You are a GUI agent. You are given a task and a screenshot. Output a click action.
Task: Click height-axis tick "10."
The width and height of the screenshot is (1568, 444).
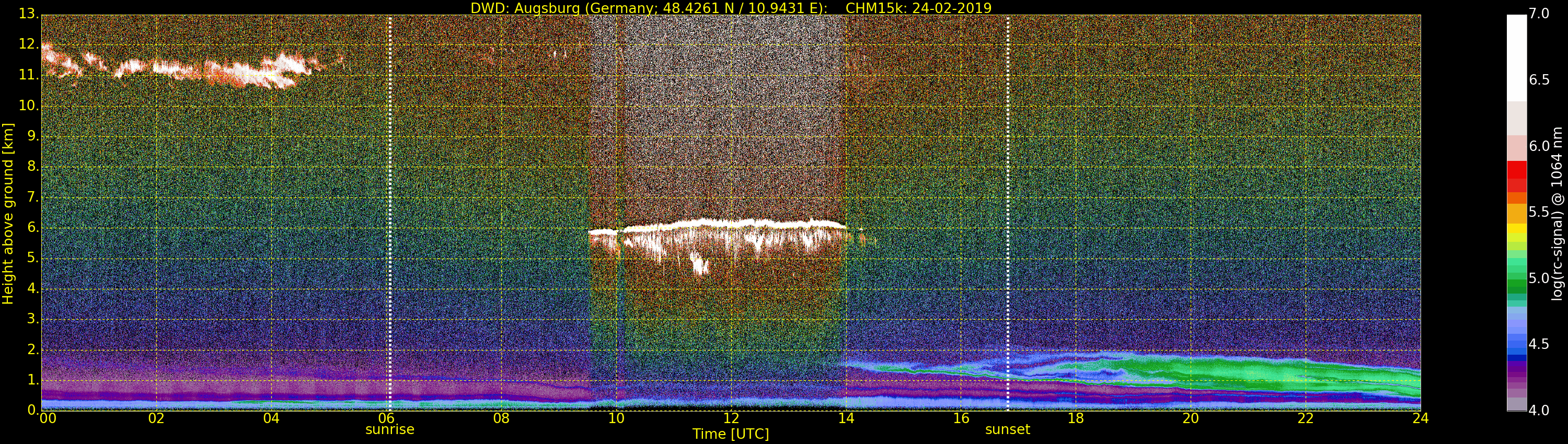pyautogui.click(x=29, y=105)
